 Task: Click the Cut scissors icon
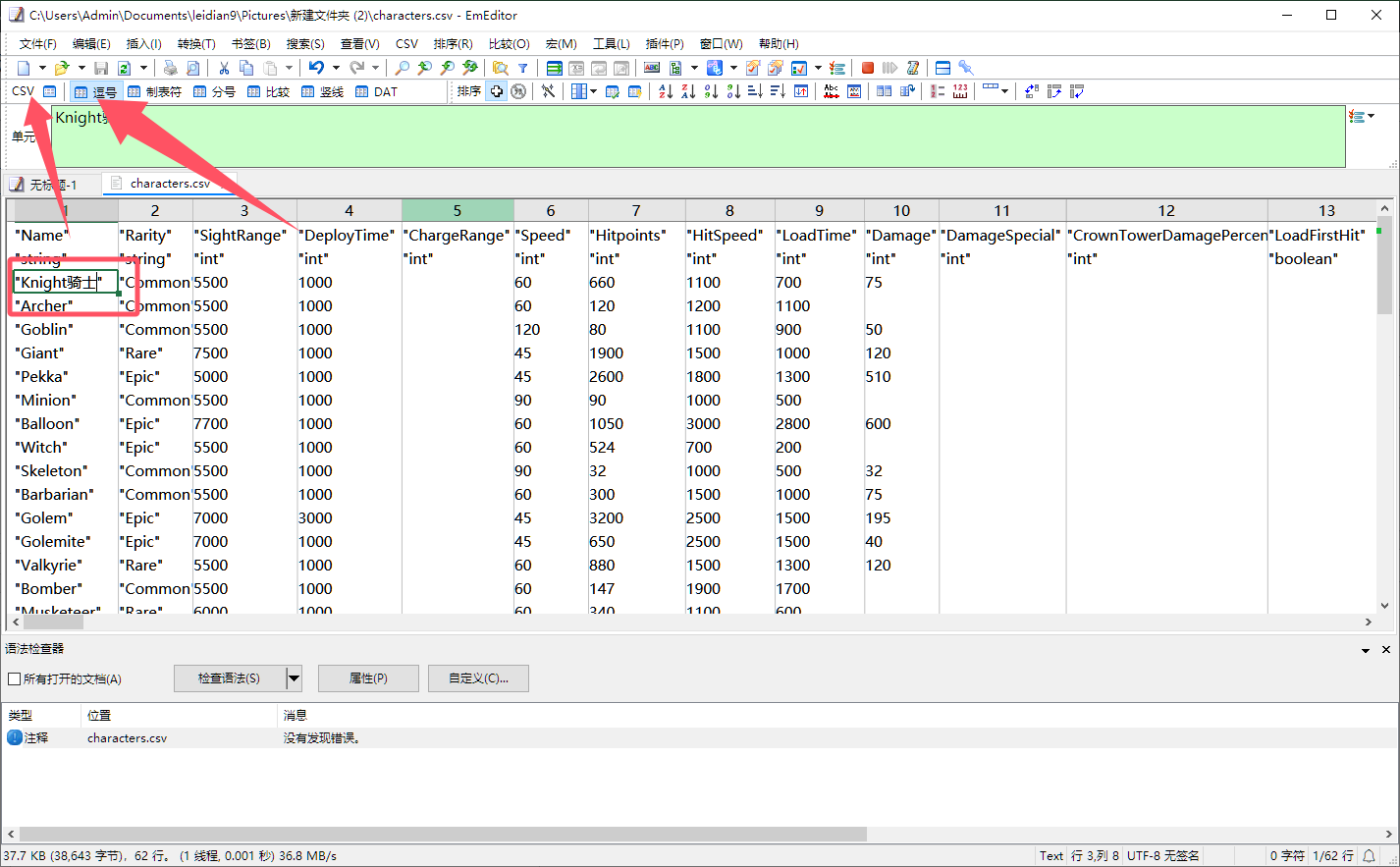click(x=224, y=68)
